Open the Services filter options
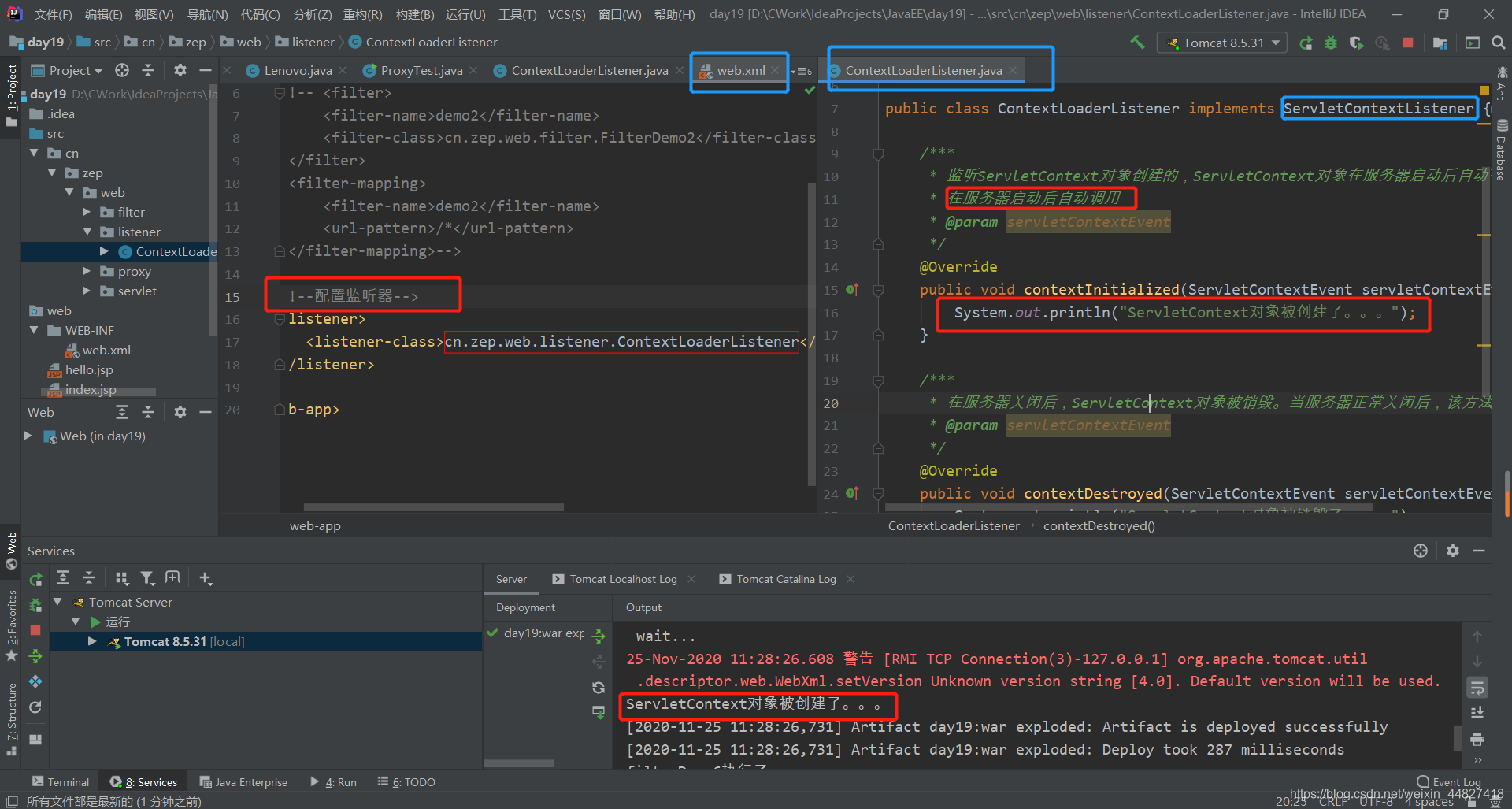The height and width of the screenshot is (809, 1512). (x=147, y=578)
